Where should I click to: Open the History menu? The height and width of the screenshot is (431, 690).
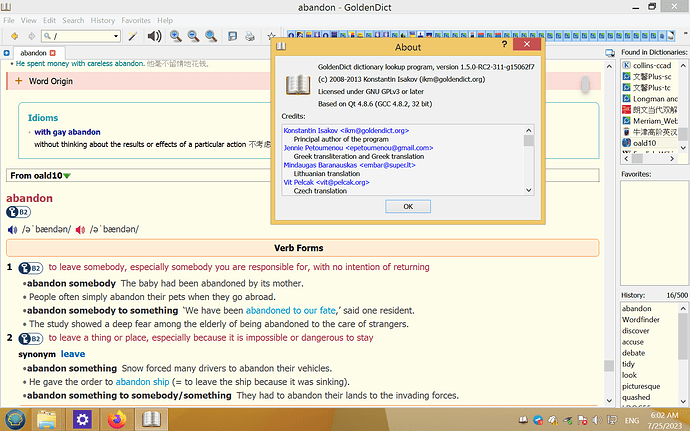(103, 20)
